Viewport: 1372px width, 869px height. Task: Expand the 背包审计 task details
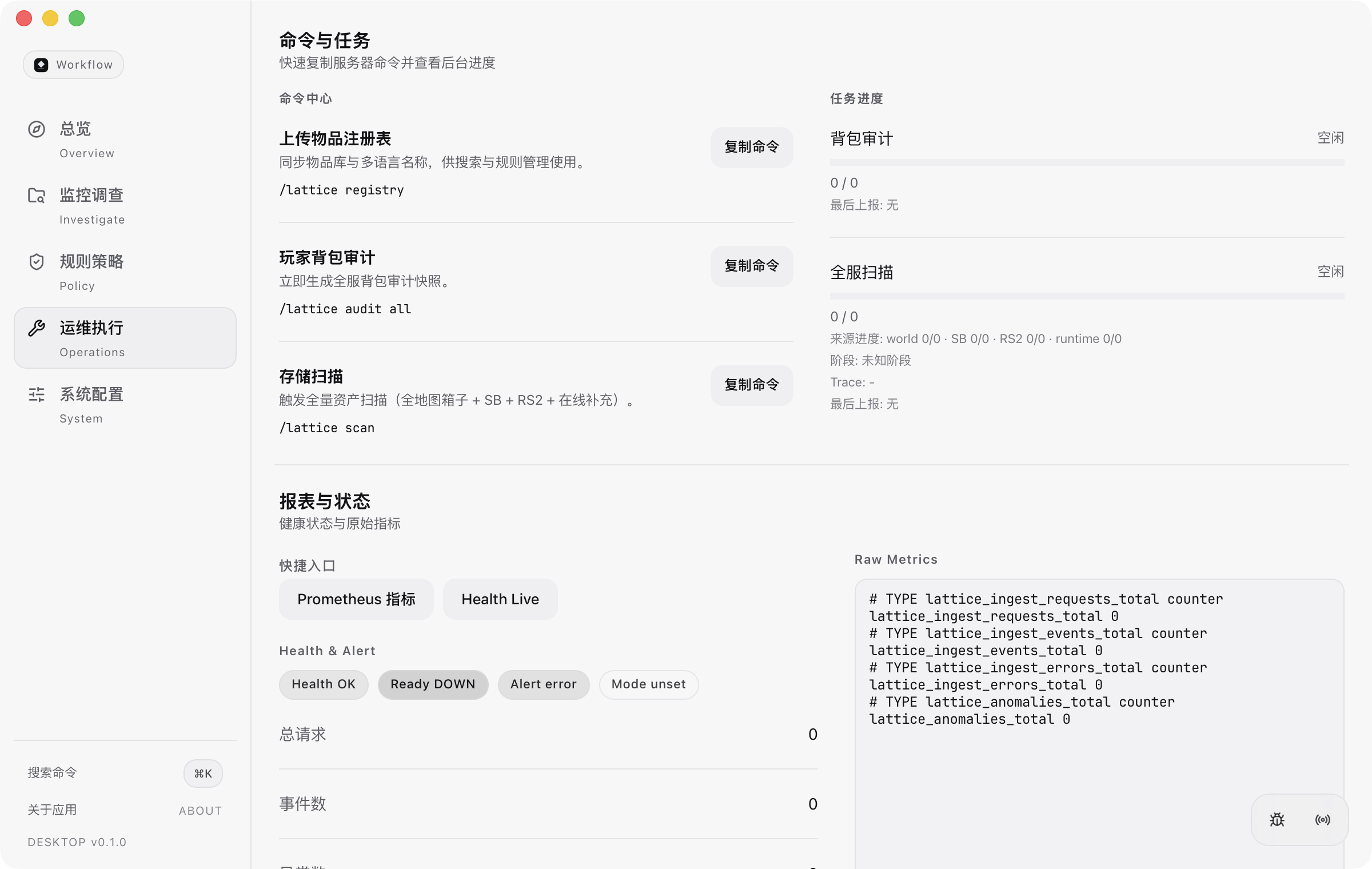click(861, 139)
